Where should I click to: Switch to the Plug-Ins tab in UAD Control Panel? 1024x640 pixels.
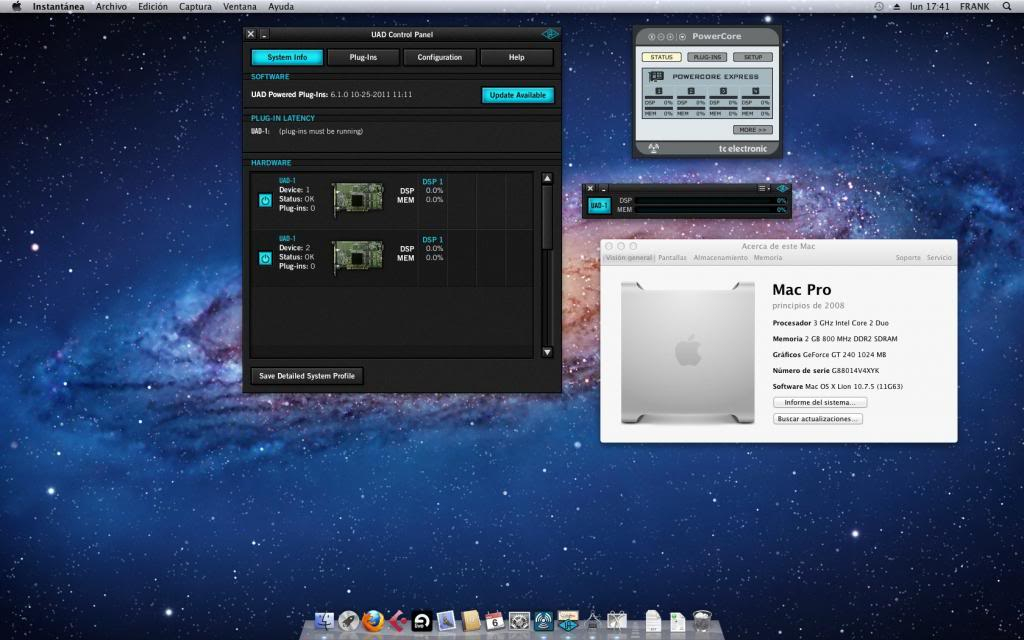363,57
